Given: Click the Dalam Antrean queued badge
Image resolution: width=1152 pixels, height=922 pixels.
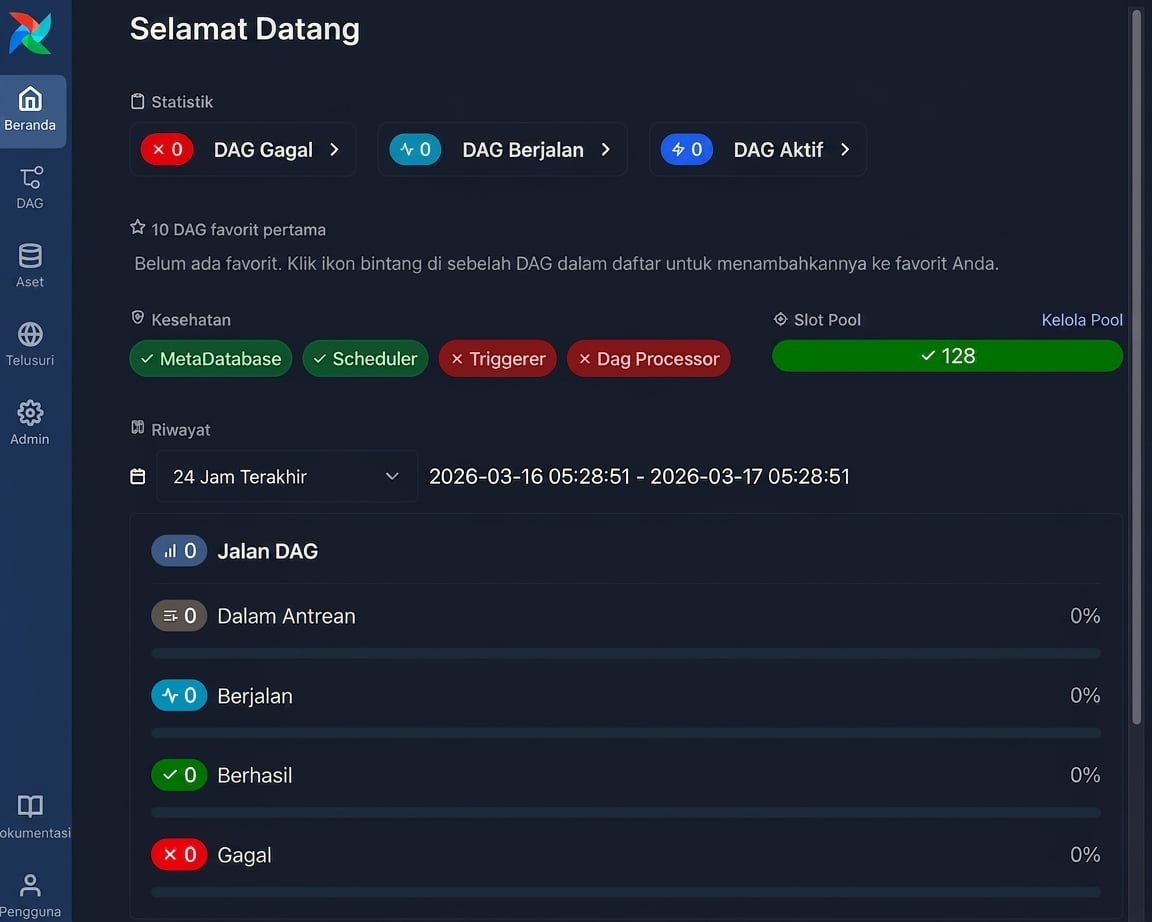Looking at the screenshot, I should point(179,616).
